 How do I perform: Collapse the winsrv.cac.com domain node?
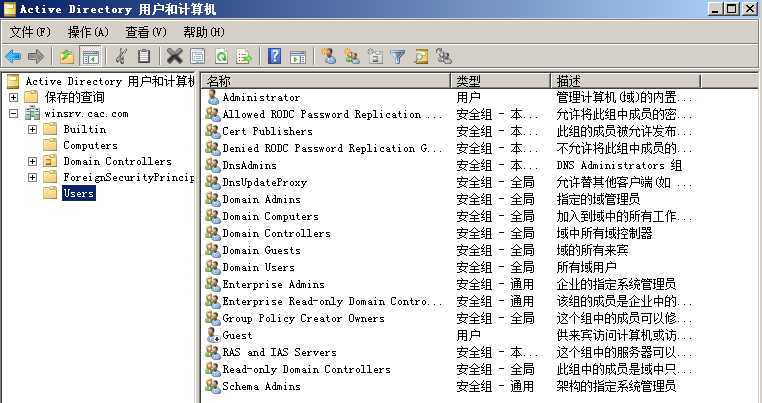(14, 114)
